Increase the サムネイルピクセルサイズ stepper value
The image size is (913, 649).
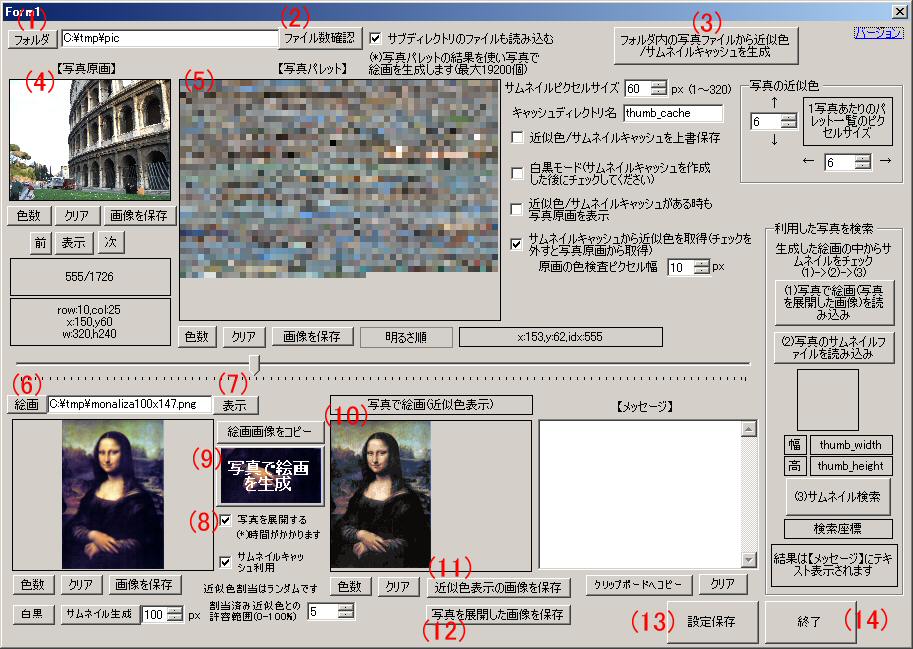(658, 83)
